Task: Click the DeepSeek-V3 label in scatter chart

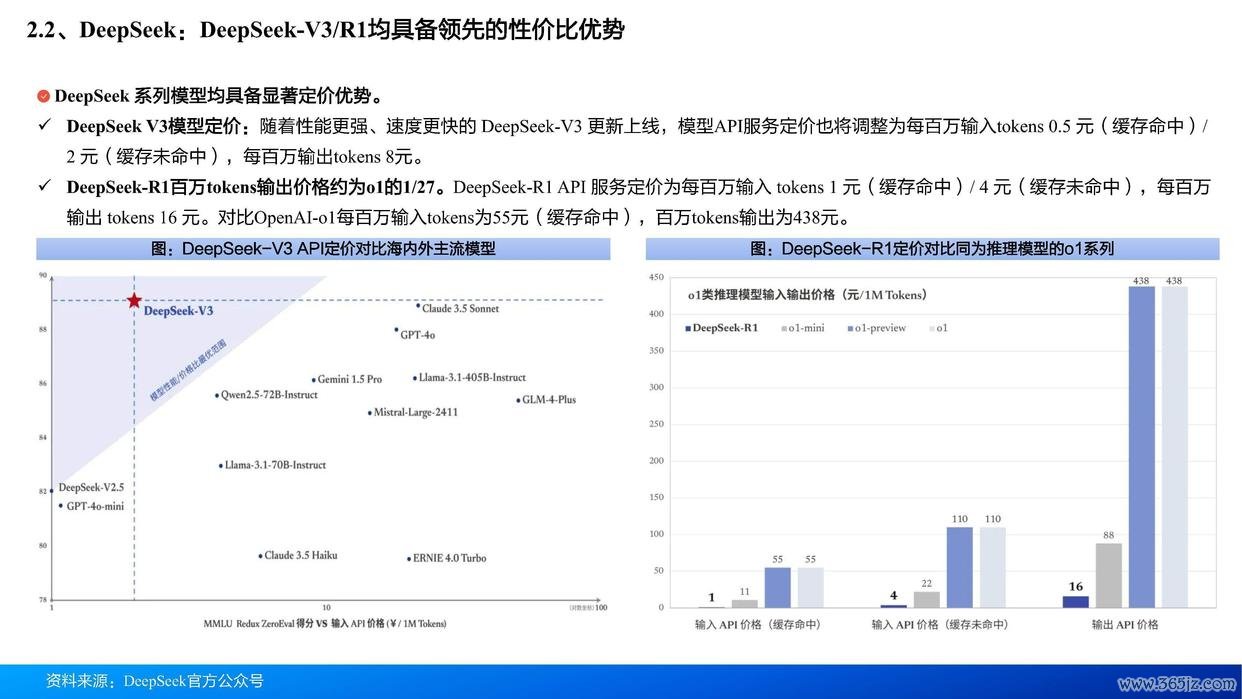Action: click(x=179, y=311)
